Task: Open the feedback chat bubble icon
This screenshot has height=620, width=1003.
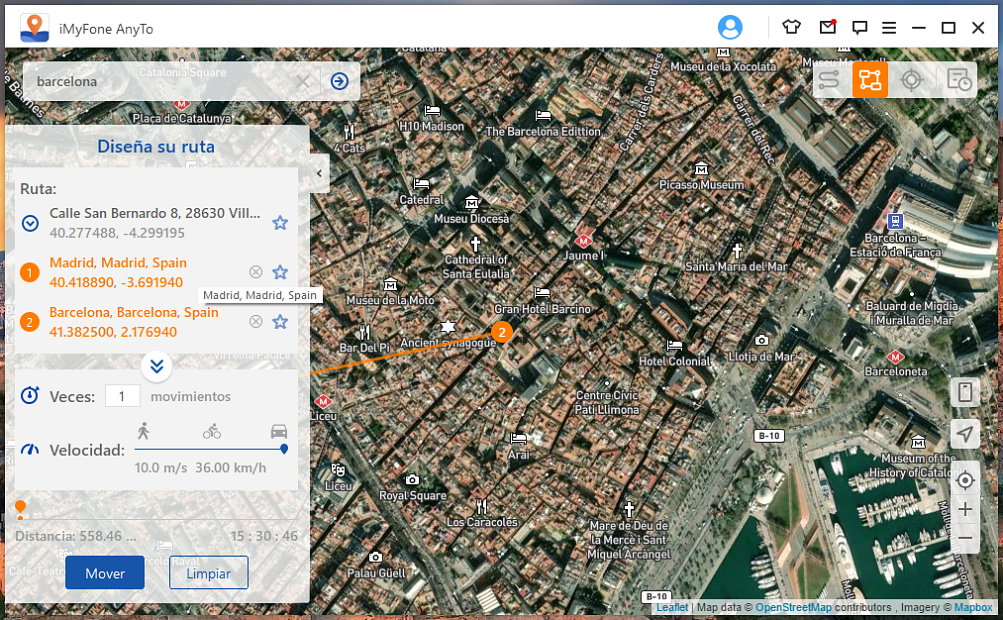Action: click(859, 28)
